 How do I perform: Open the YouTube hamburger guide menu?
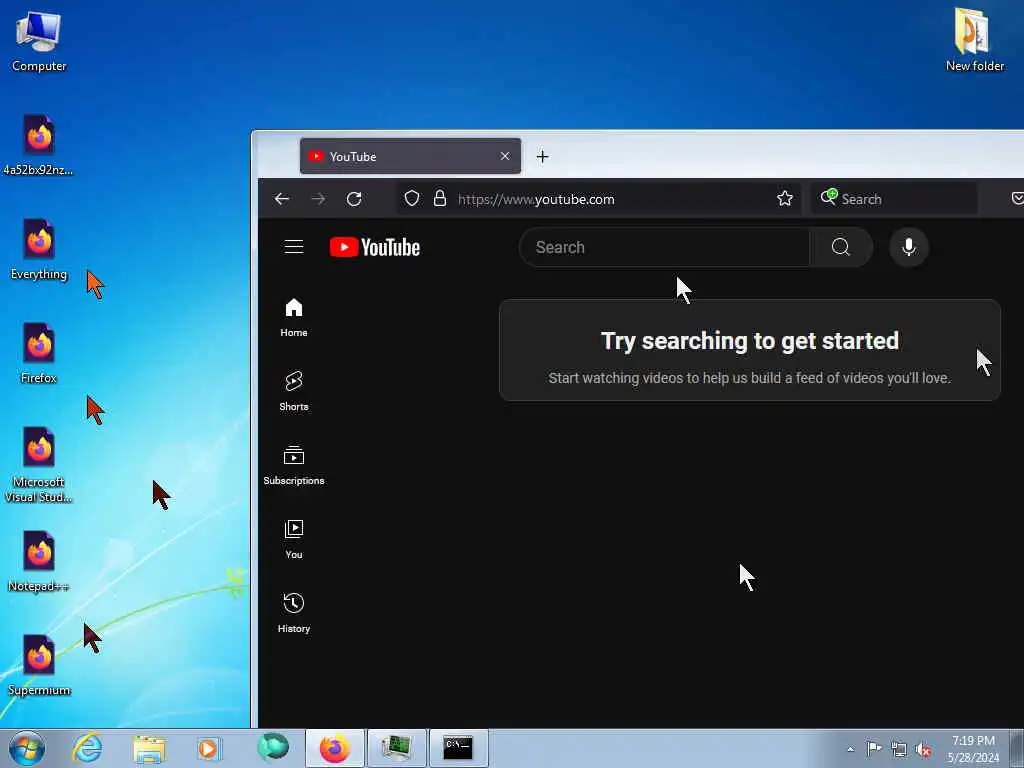[294, 247]
